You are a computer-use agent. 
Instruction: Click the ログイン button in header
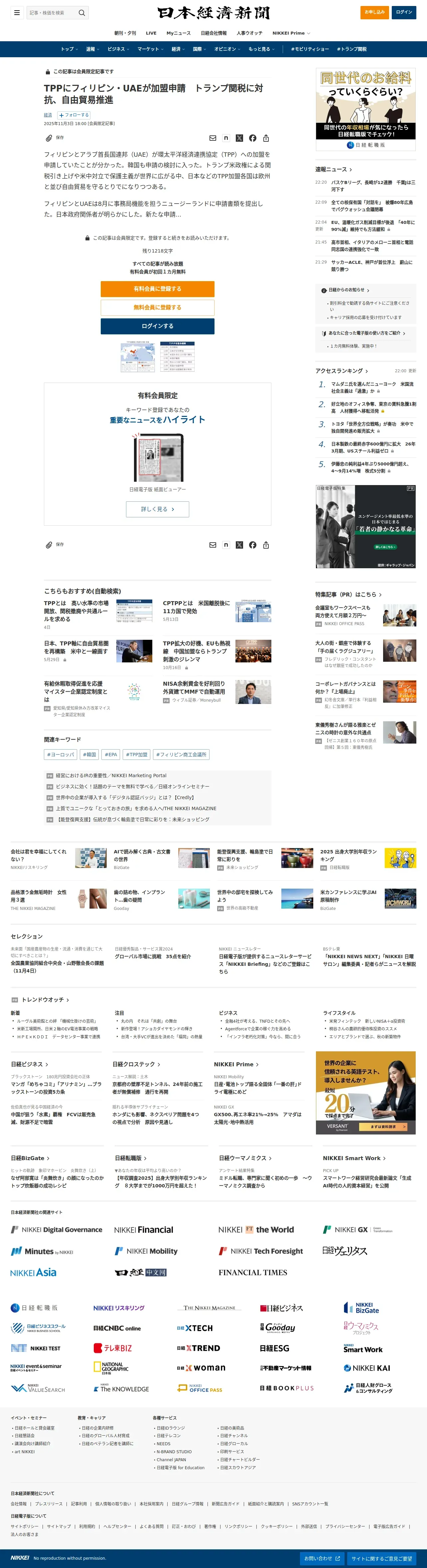[x=404, y=12]
